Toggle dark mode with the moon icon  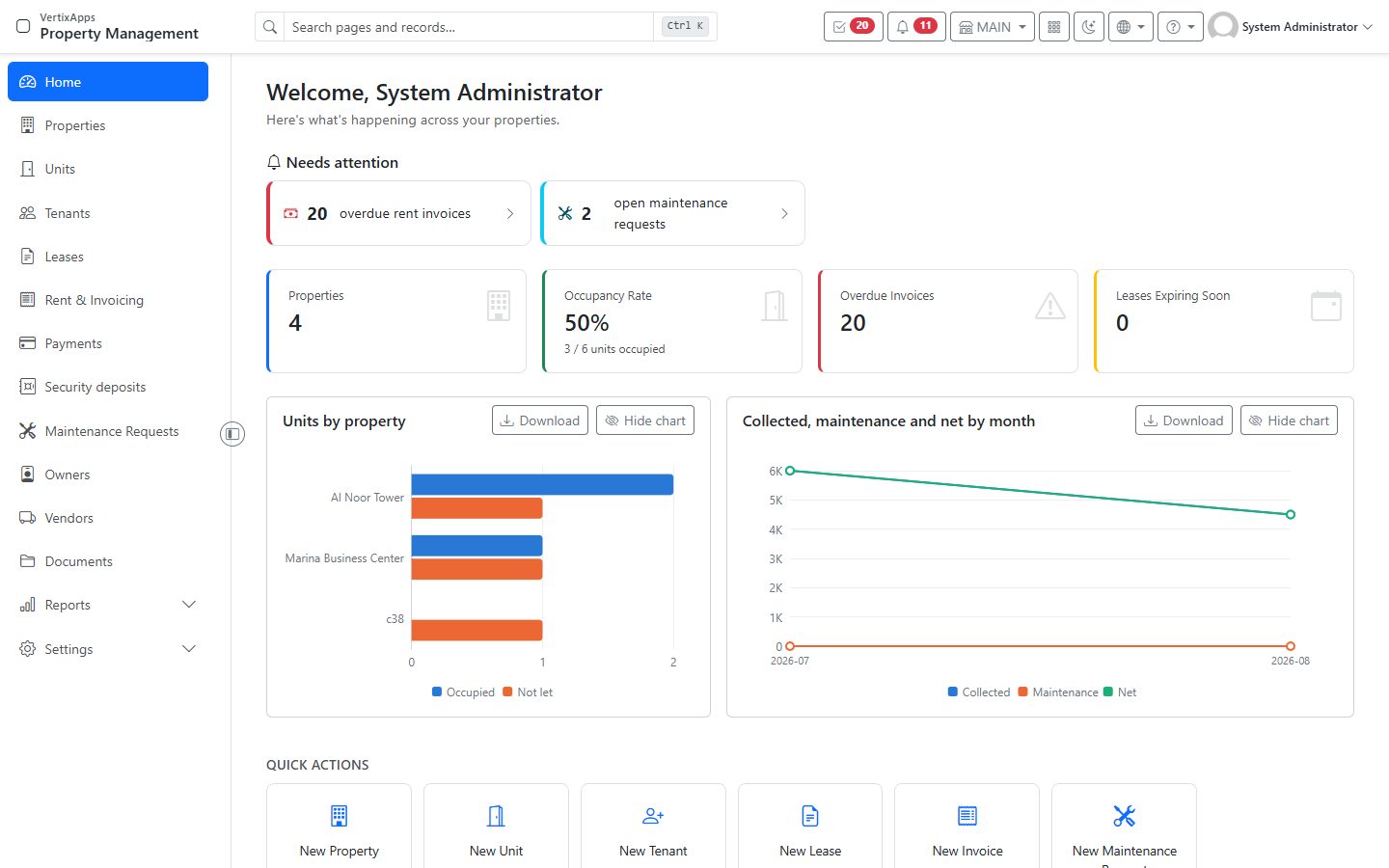pyautogui.click(x=1089, y=27)
